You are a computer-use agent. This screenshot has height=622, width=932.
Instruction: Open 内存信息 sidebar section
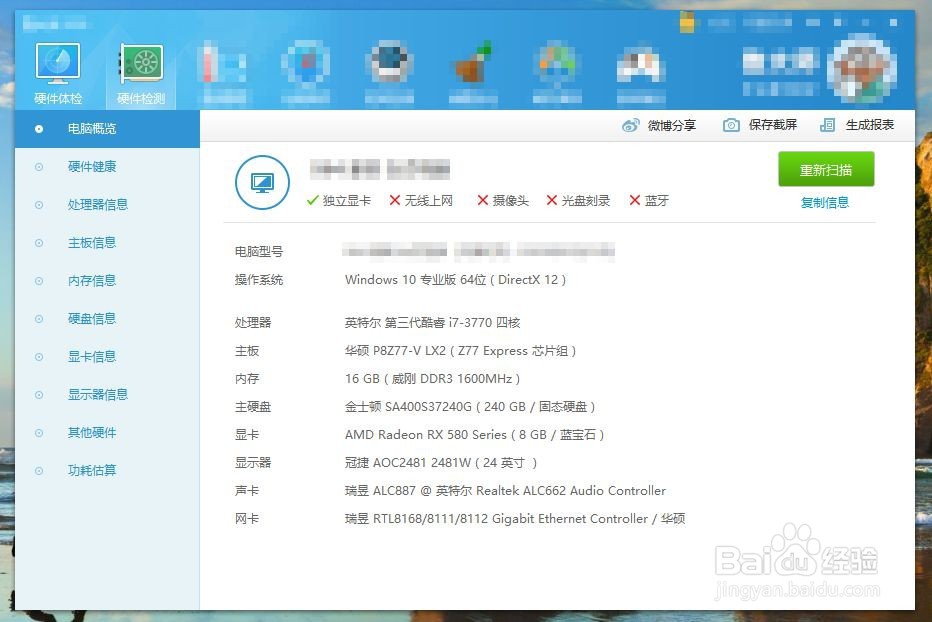[x=107, y=281]
